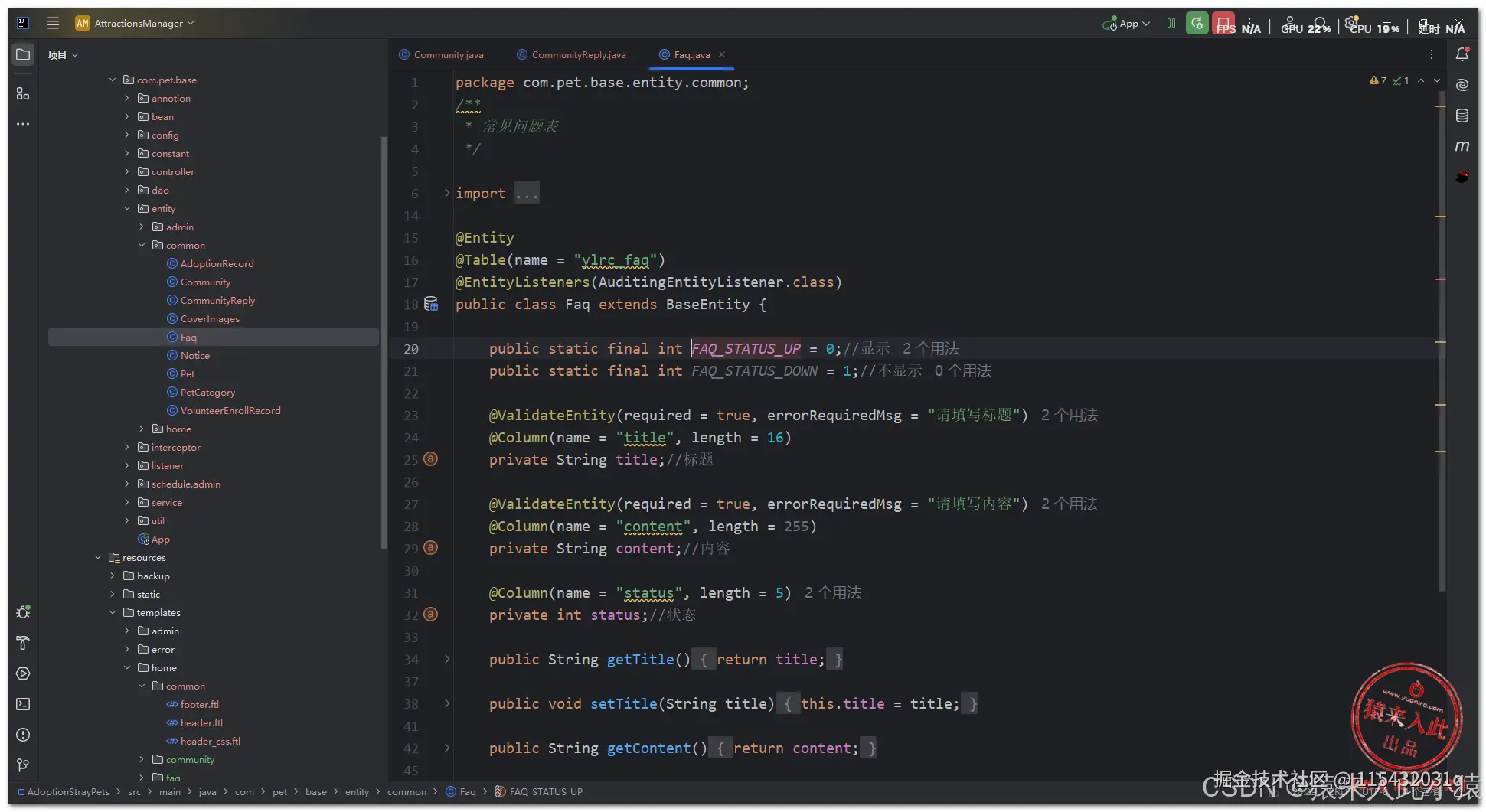Open the App run configuration dropdown
Viewport: 1486px width, 812px height.
point(1126,24)
